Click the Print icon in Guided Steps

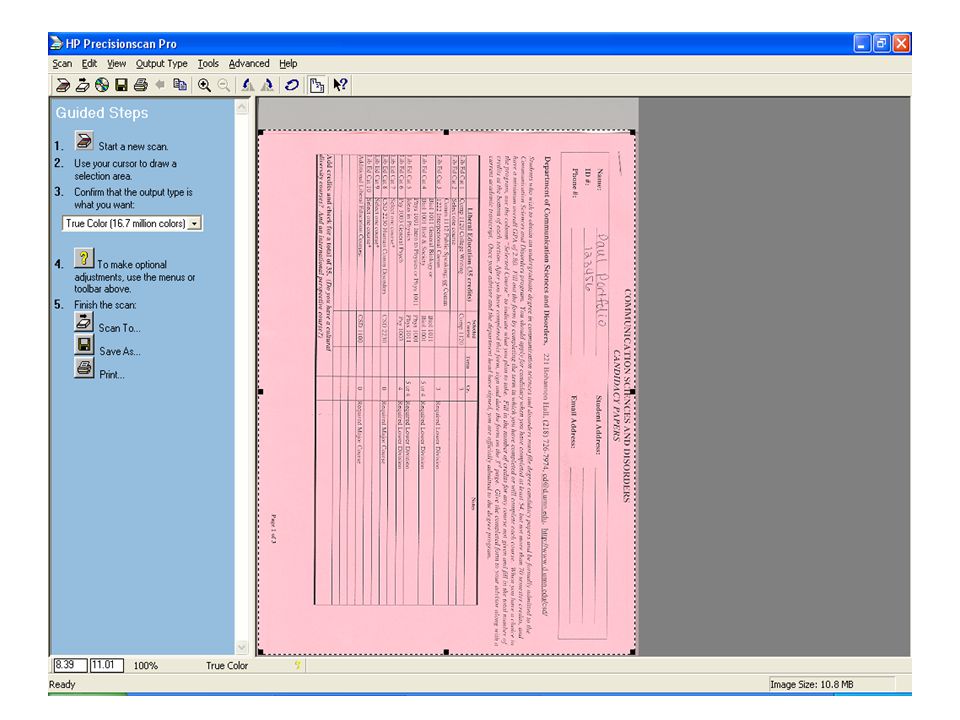point(84,368)
